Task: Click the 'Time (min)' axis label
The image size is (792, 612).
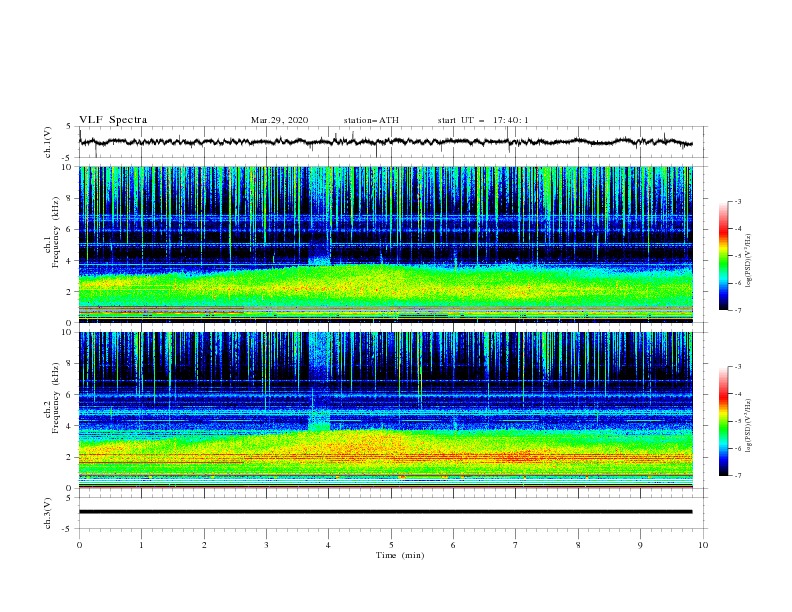Action: tap(400, 555)
